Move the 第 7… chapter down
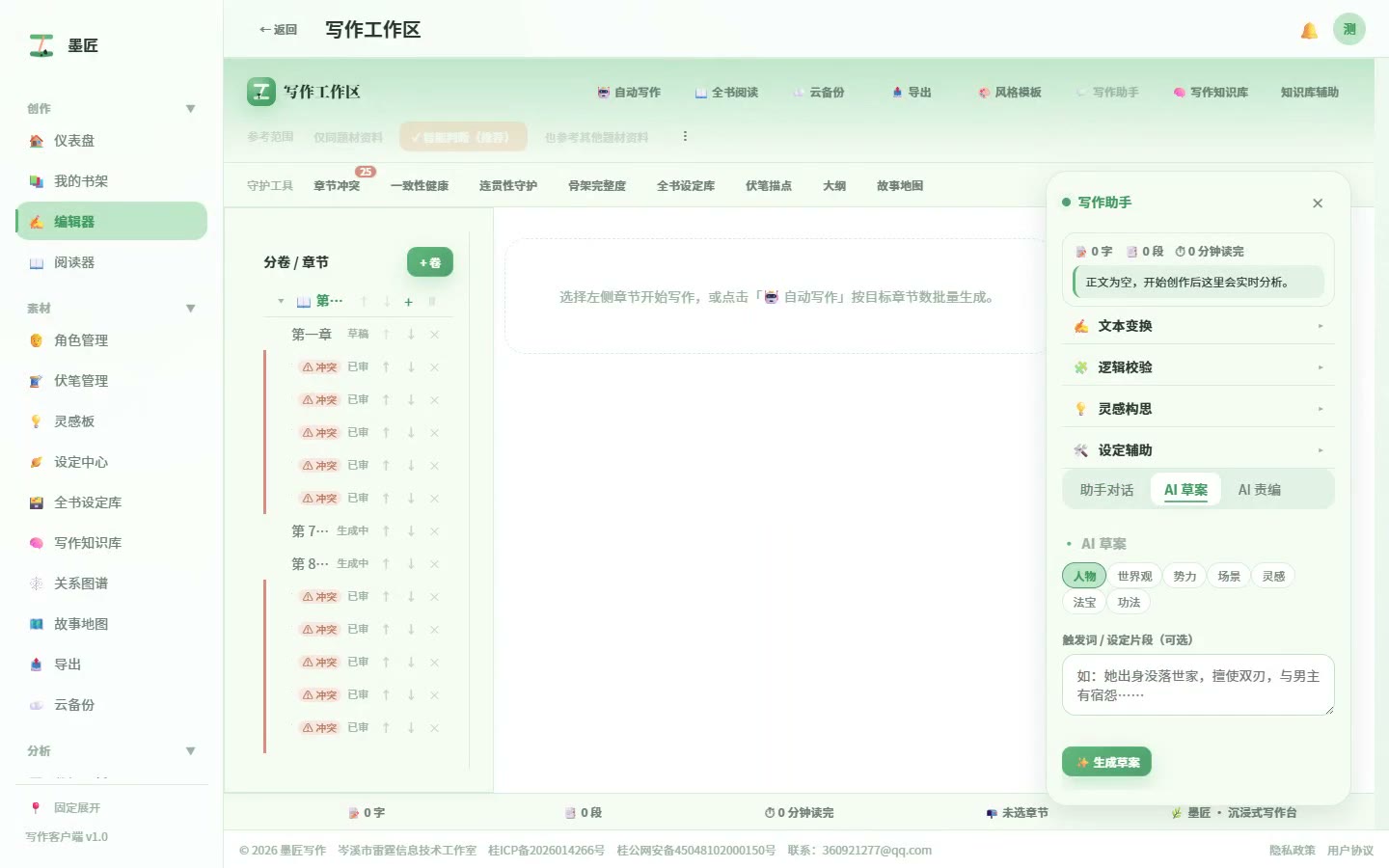Image resolution: width=1389 pixels, height=868 pixels. pyautogui.click(x=411, y=531)
